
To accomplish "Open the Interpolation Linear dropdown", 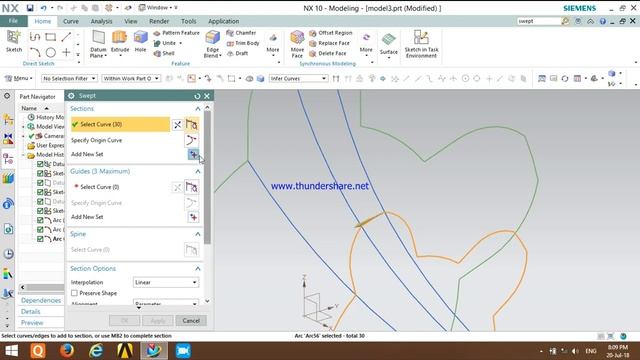I will [166, 282].
